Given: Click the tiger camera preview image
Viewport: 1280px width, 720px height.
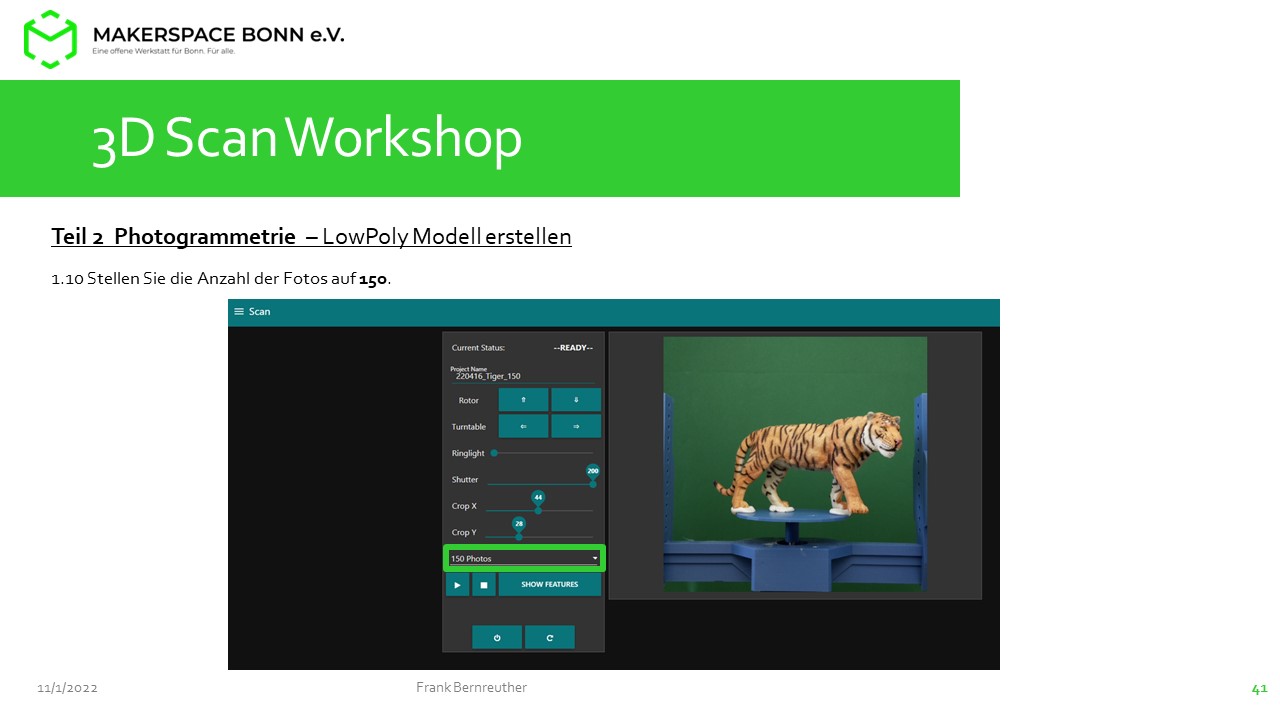Looking at the screenshot, I should click(x=795, y=464).
